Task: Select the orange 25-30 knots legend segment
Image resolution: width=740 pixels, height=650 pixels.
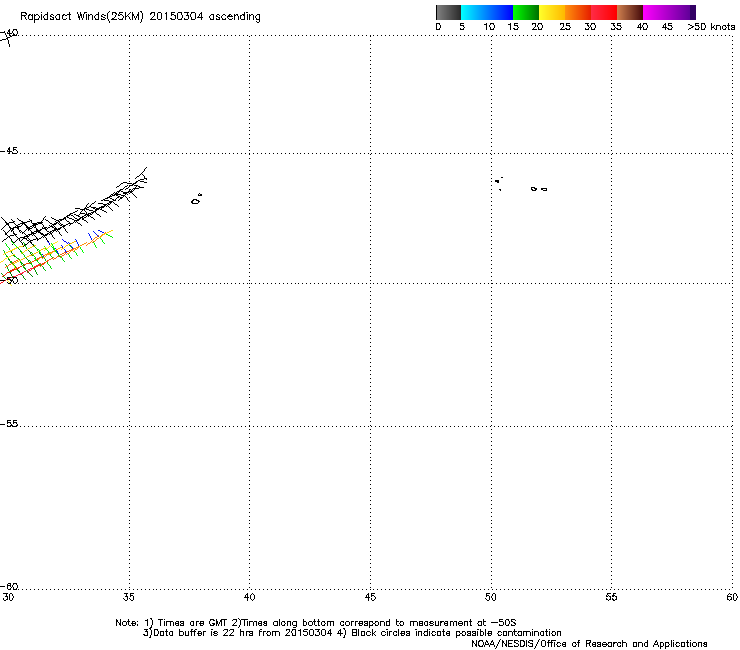Action: [x=578, y=12]
